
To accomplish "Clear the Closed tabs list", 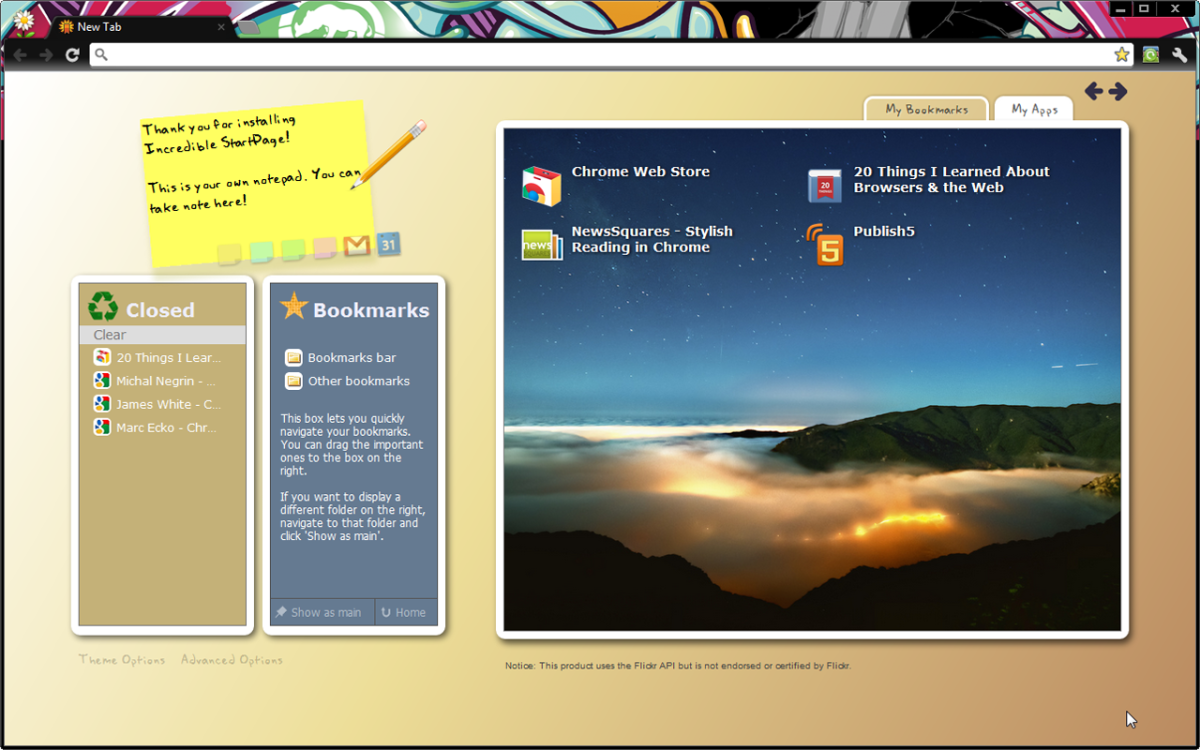I will [110, 335].
